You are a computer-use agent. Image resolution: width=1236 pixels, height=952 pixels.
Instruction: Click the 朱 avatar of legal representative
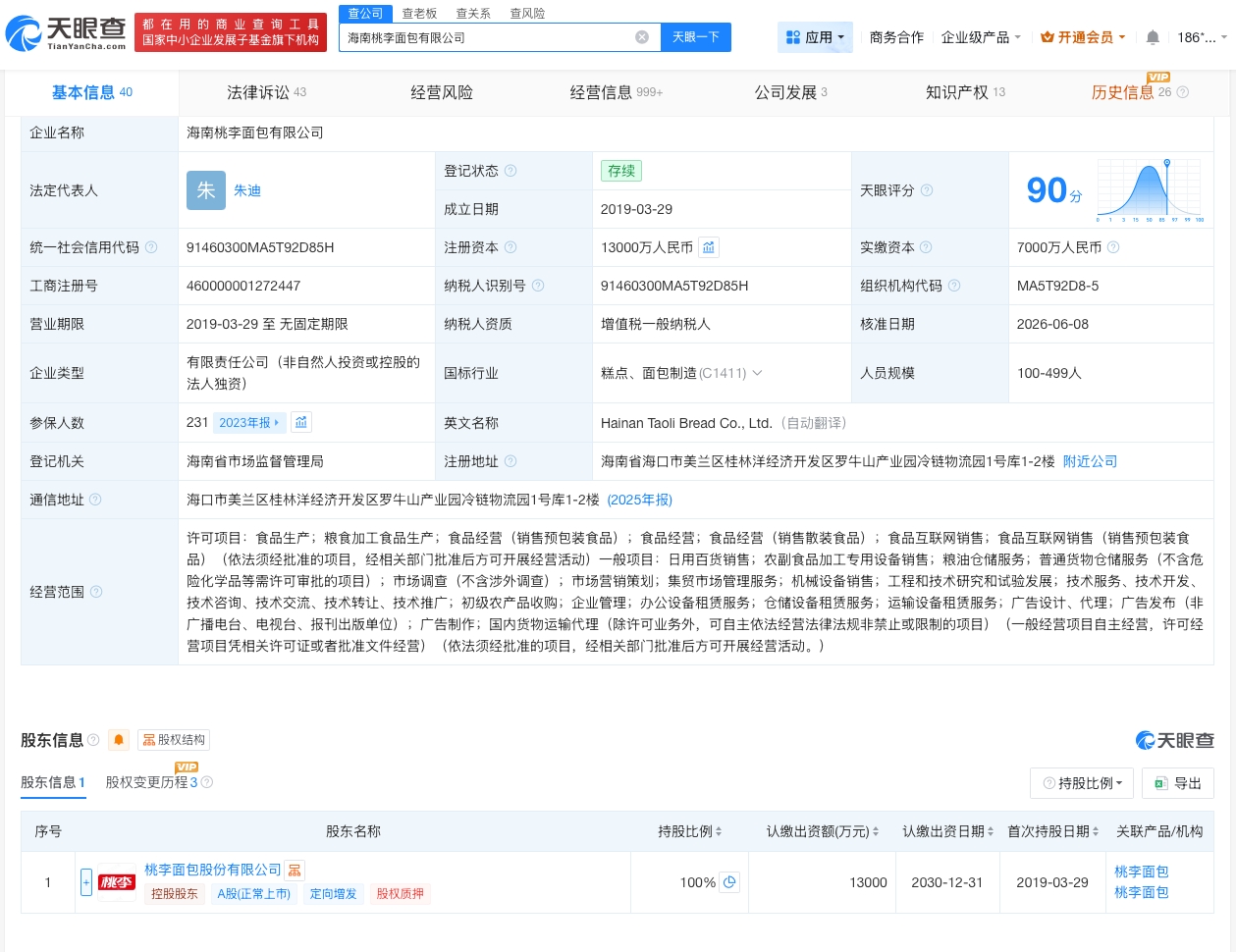pyautogui.click(x=206, y=190)
